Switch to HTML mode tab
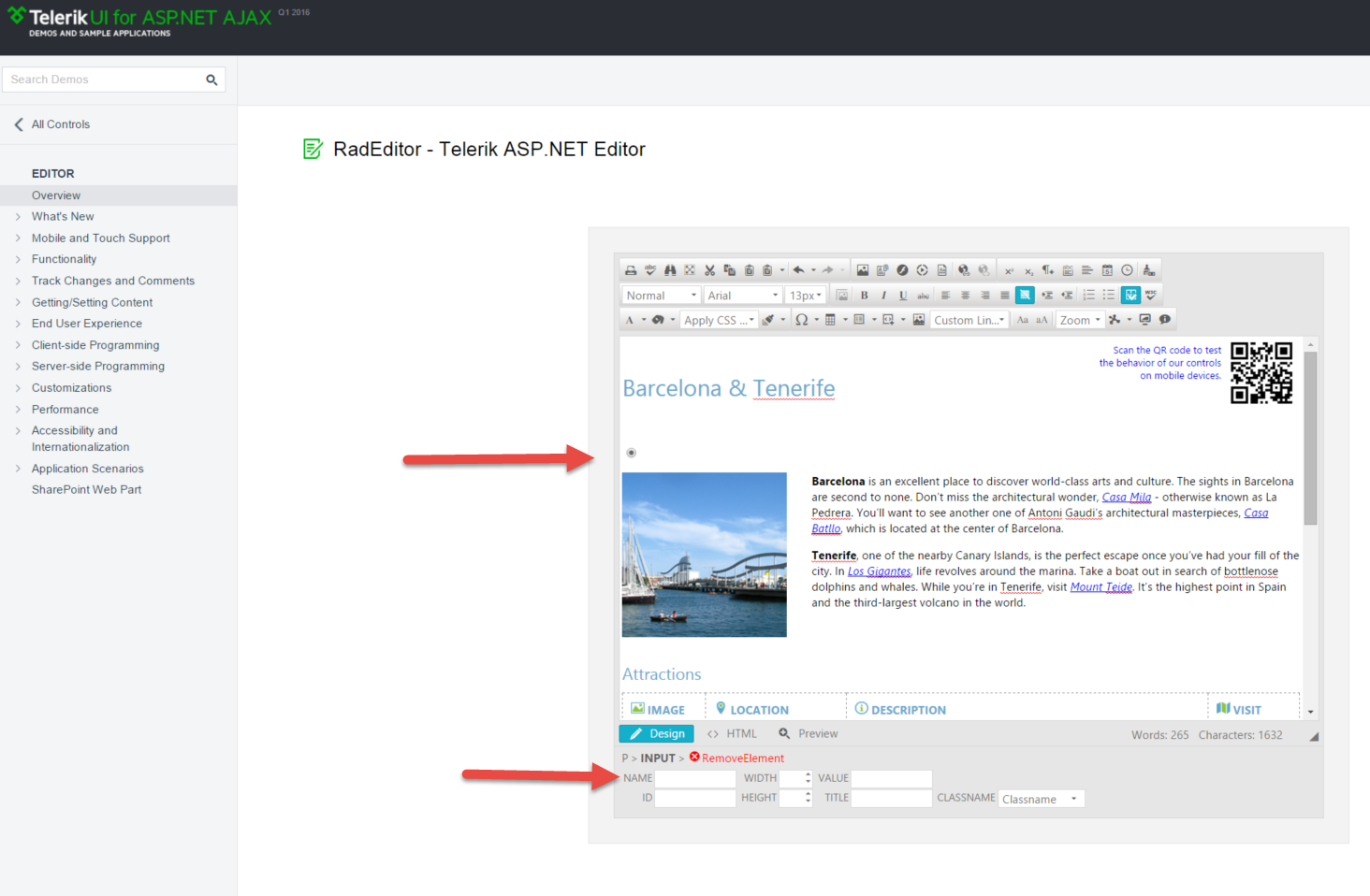 (732, 734)
